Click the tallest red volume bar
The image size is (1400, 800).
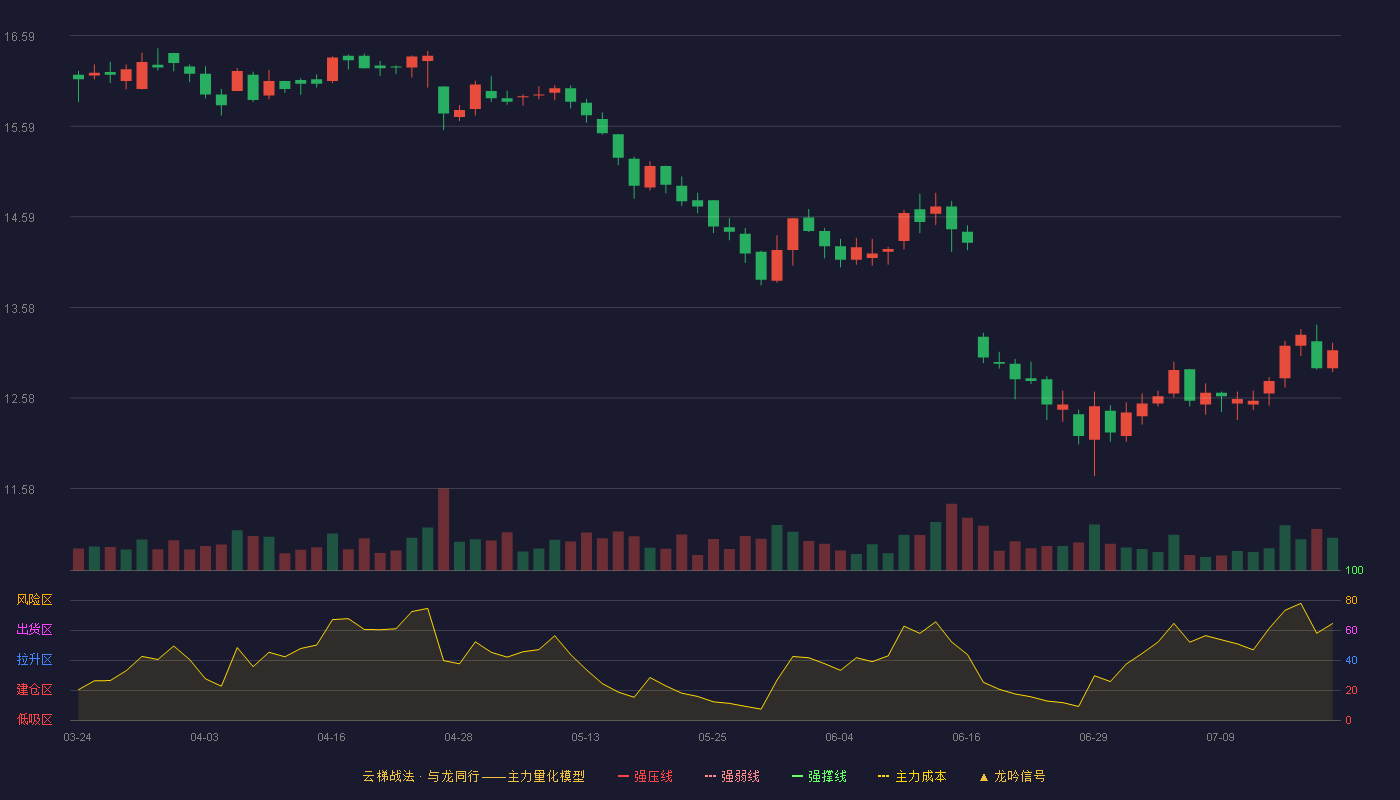point(443,530)
